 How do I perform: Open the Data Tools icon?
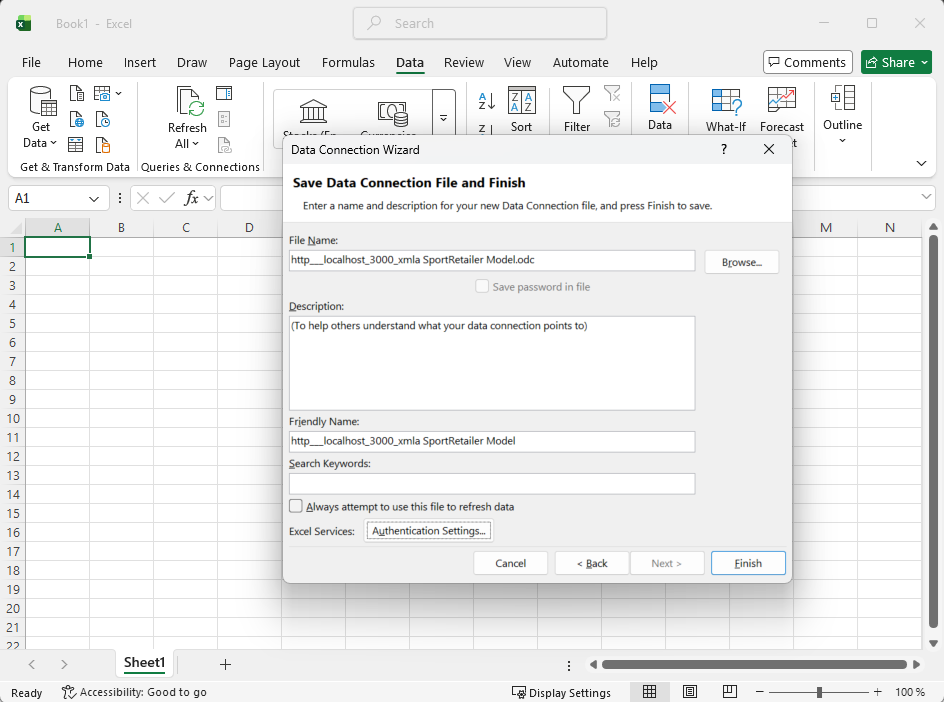(661, 99)
